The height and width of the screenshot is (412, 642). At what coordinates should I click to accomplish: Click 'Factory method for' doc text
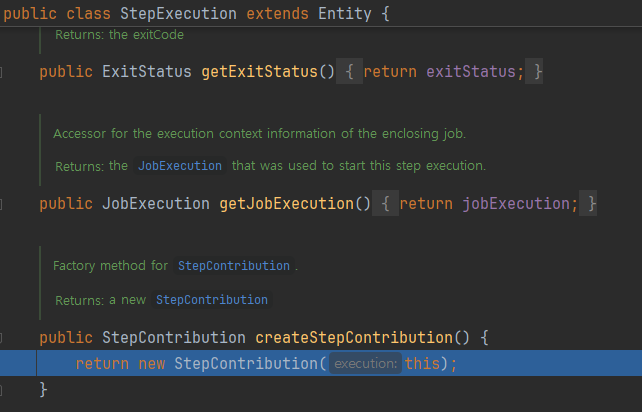[x=111, y=266]
